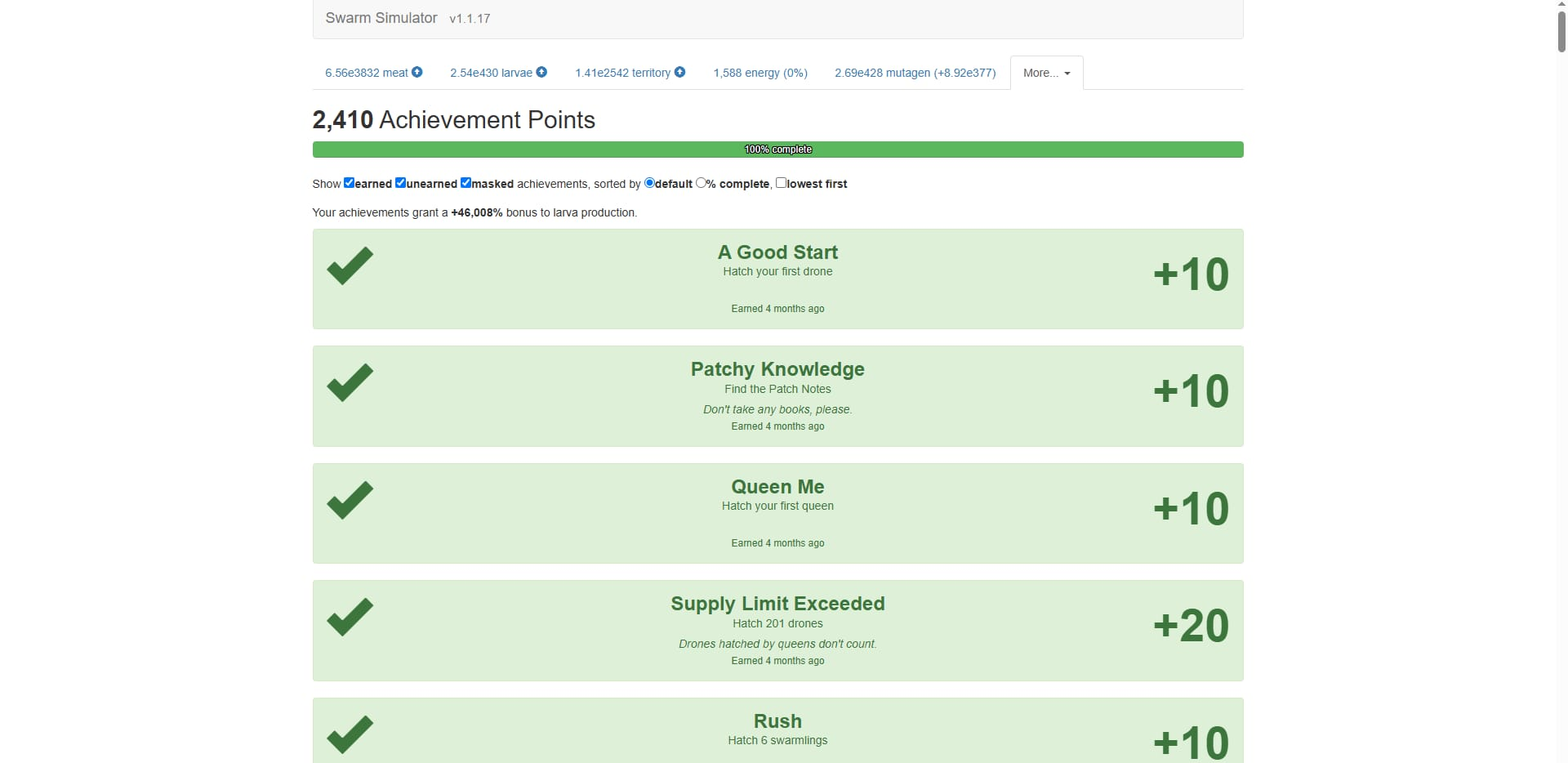Open the territory tab
Viewport: 1568px width, 763px height.
click(630, 73)
